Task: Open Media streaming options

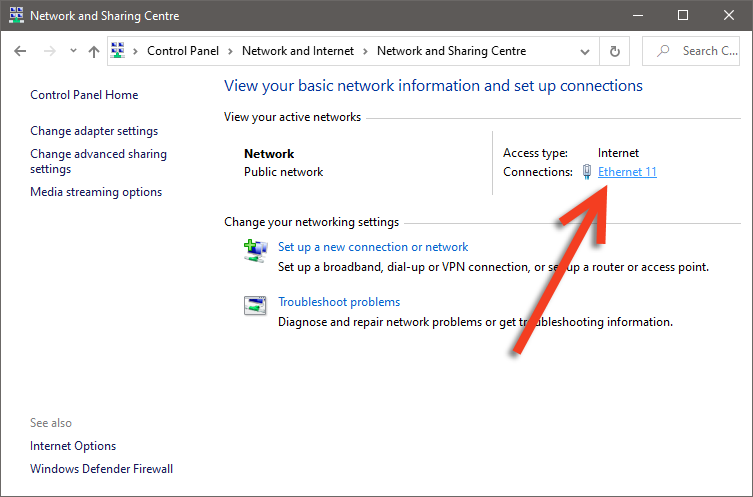Action: pyautogui.click(x=96, y=192)
